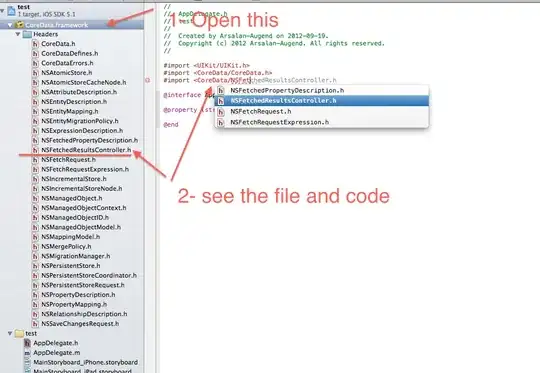Open NSPropertyMapping.h in the navigator

click(x=74, y=304)
